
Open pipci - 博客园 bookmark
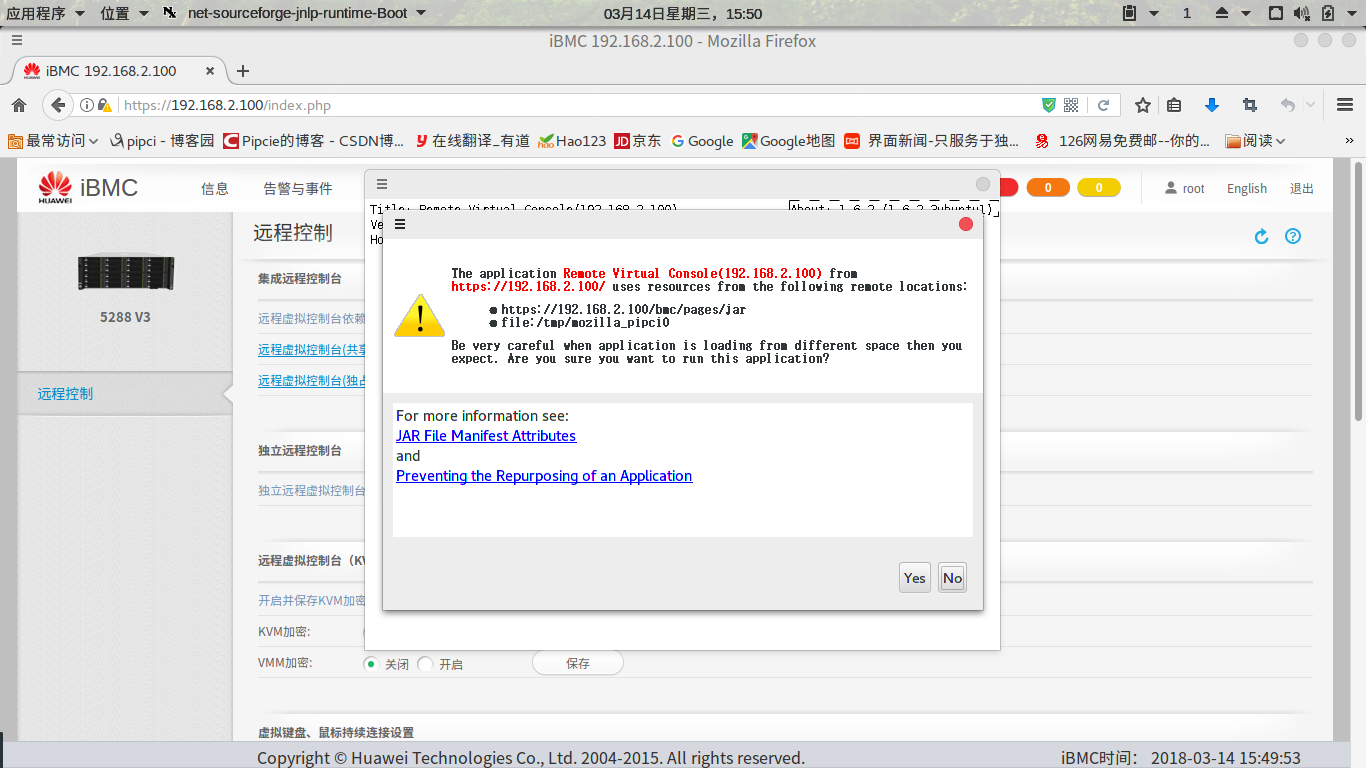[162, 141]
